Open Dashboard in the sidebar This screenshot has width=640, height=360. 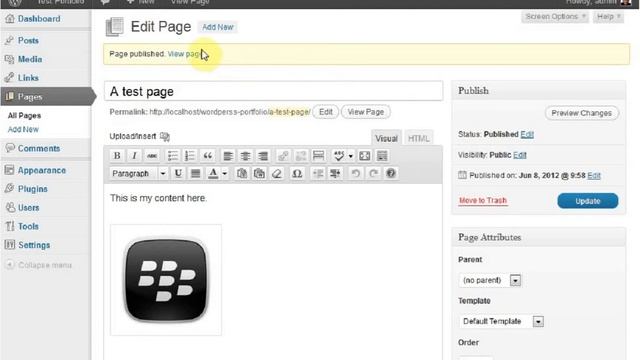39,19
